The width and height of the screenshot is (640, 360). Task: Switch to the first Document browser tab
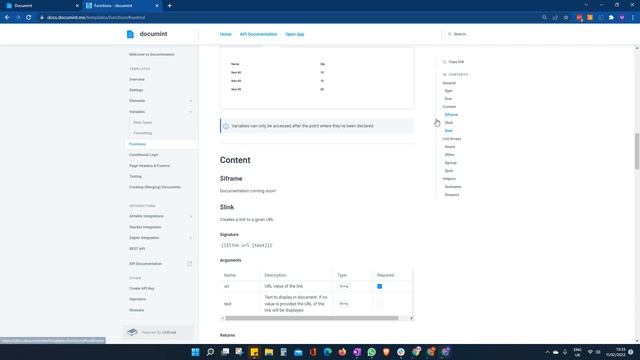coord(41,6)
